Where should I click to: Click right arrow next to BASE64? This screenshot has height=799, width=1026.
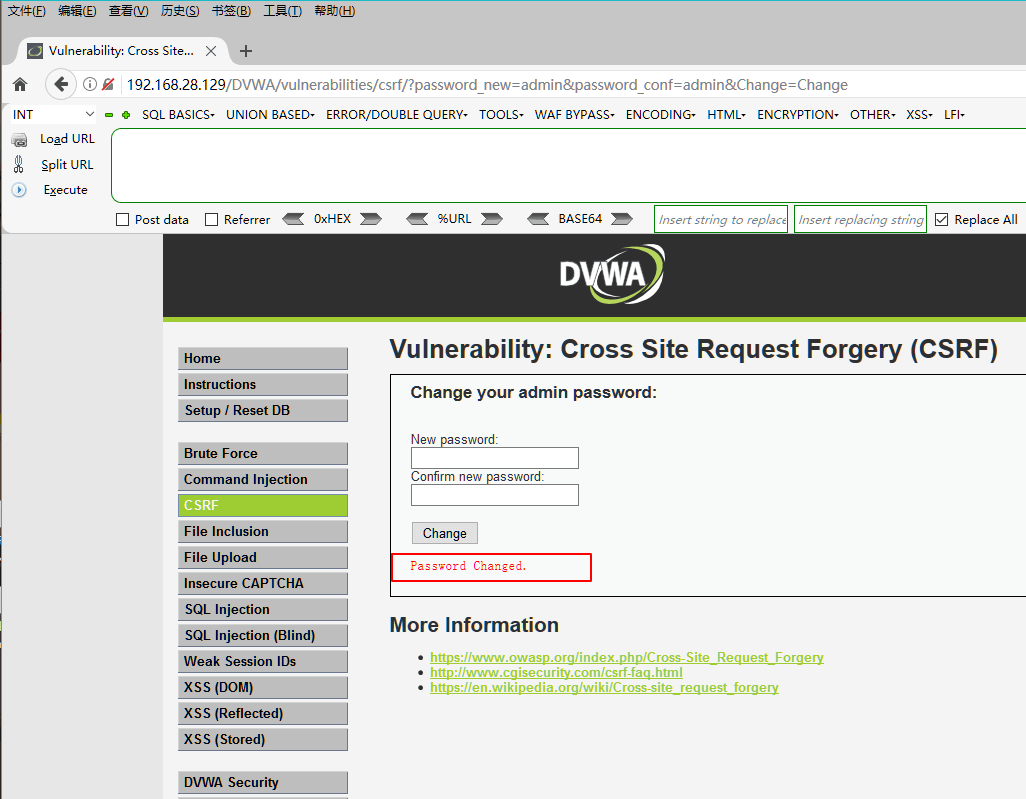622,219
